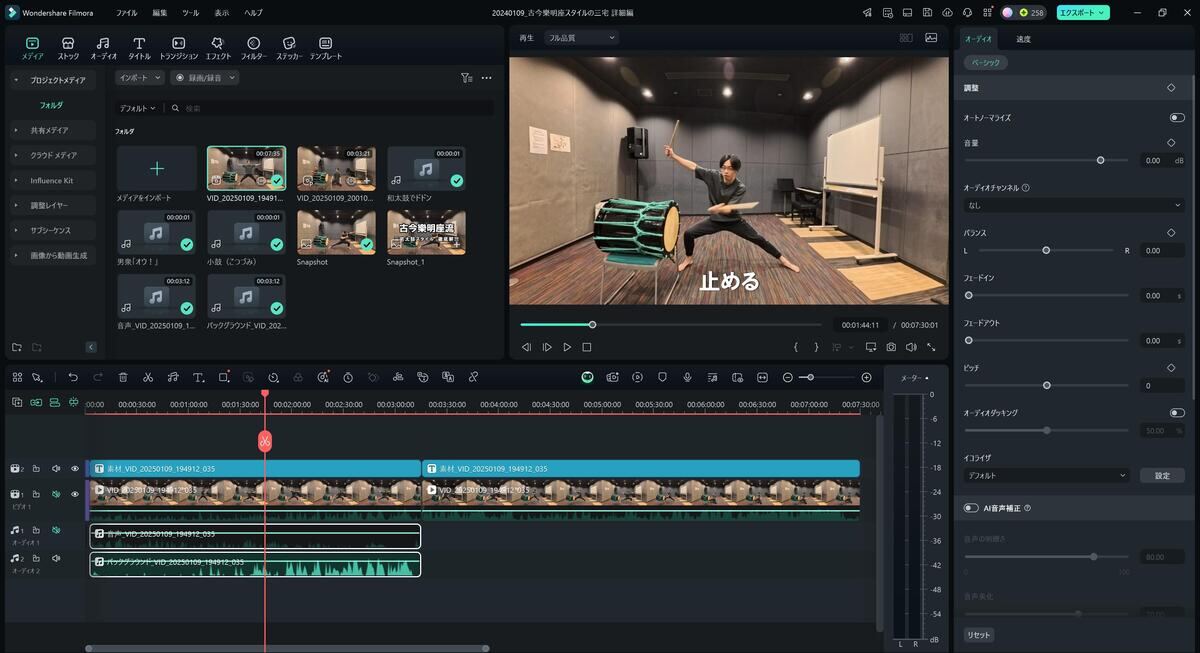
Task: Open the オーディオ (Audio) library tab
Action: coord(104,49)
